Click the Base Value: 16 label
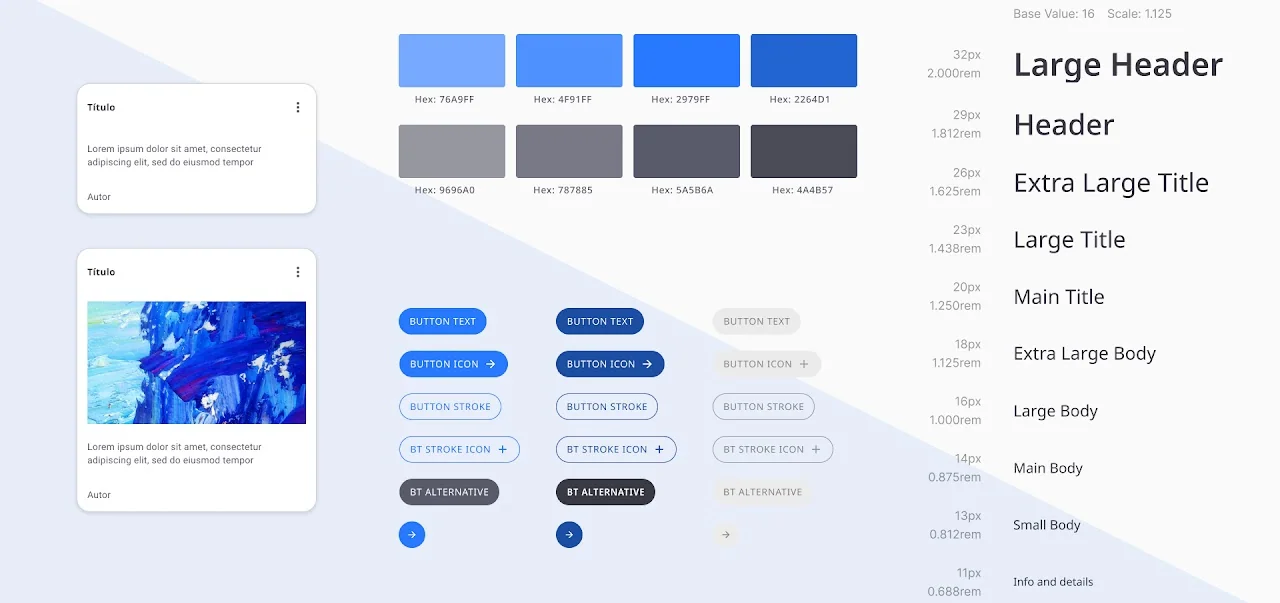This screenshot has width=1280, height=603. [1054, 14]
